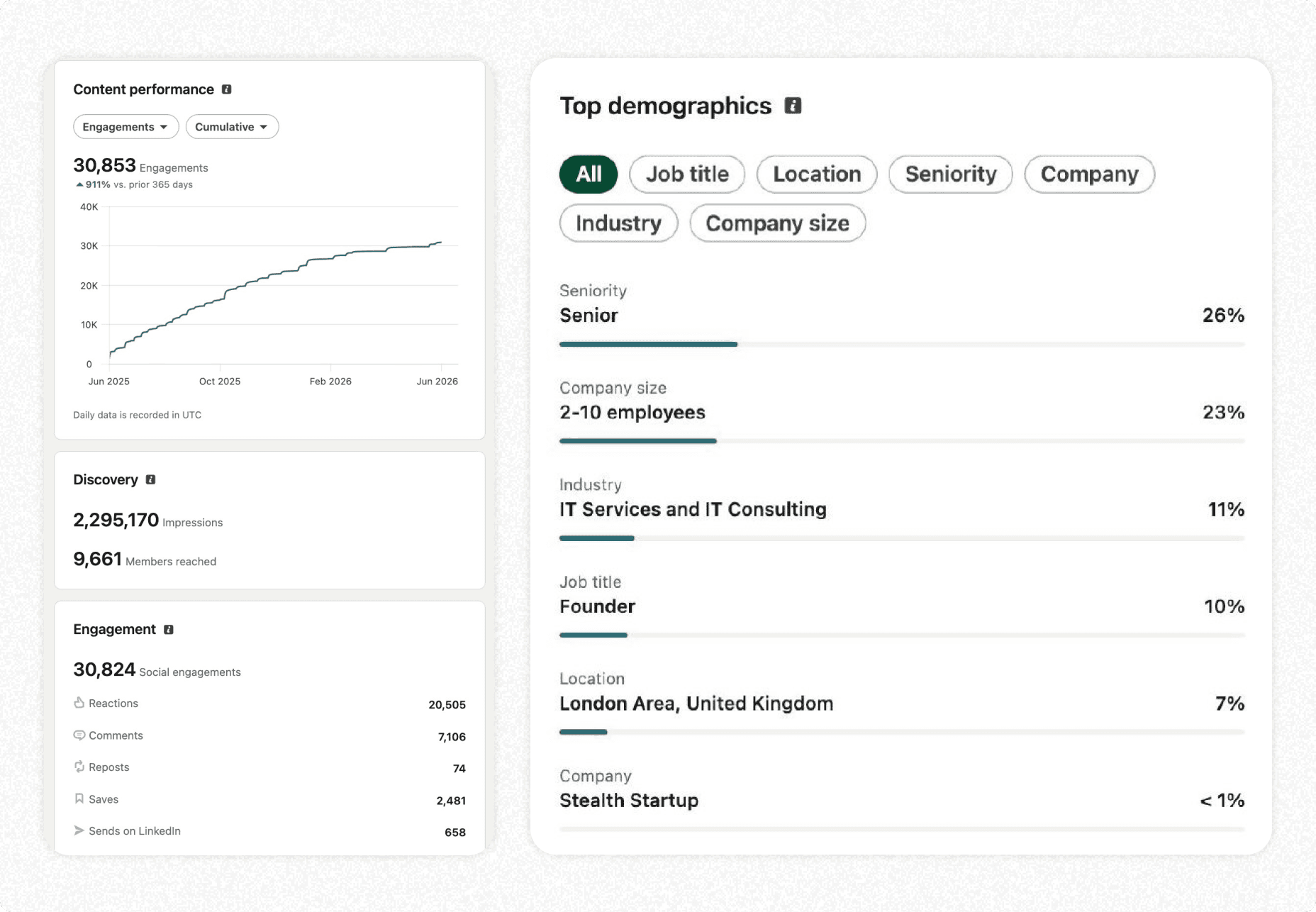
Task: Click the chart line near Jun 2026
Action: [435, 244]
